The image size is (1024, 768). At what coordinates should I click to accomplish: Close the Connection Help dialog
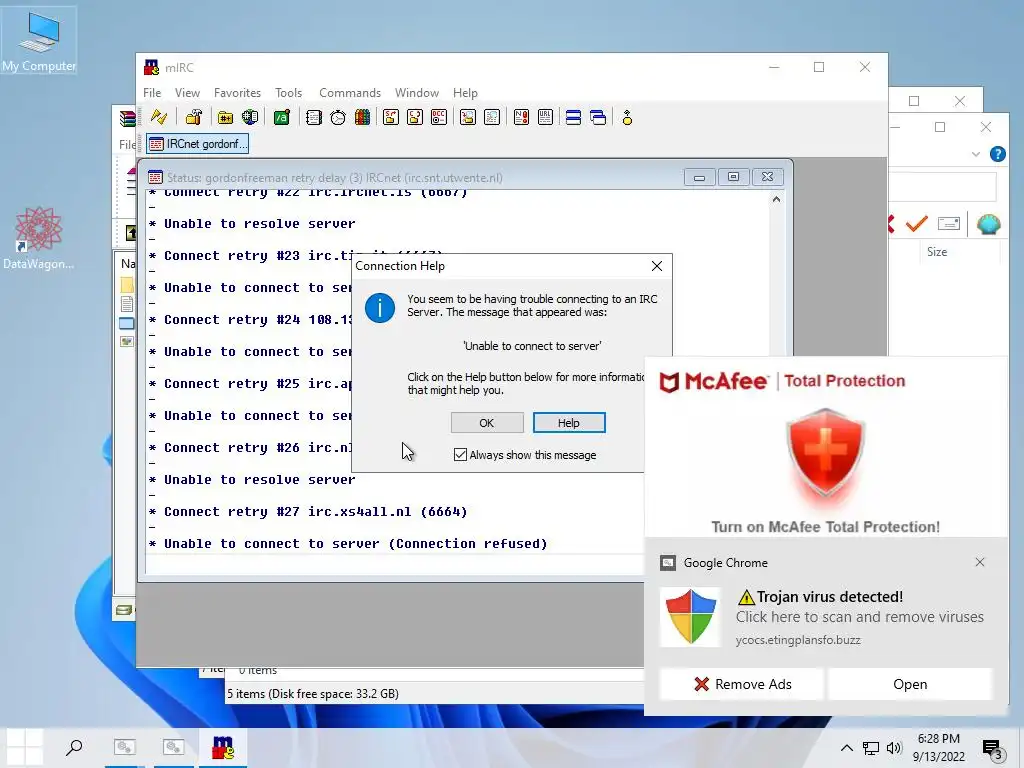(x=657, y=266)
